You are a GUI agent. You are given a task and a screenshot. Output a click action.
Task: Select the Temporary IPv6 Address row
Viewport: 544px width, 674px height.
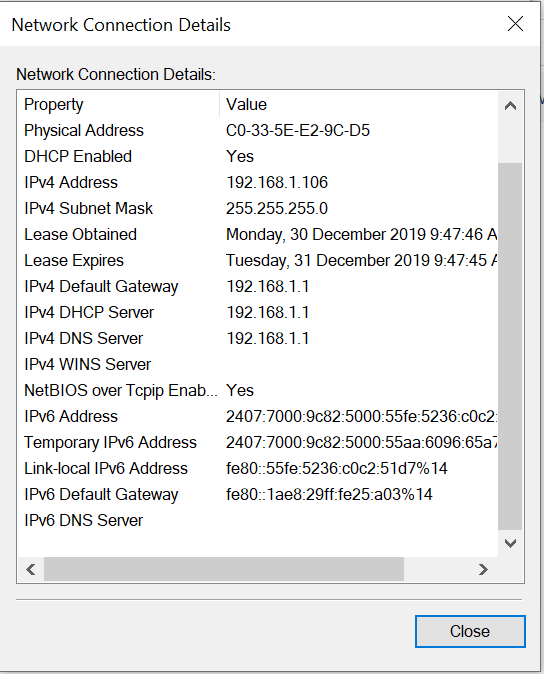pyautogui.click(x=258, y=443)
